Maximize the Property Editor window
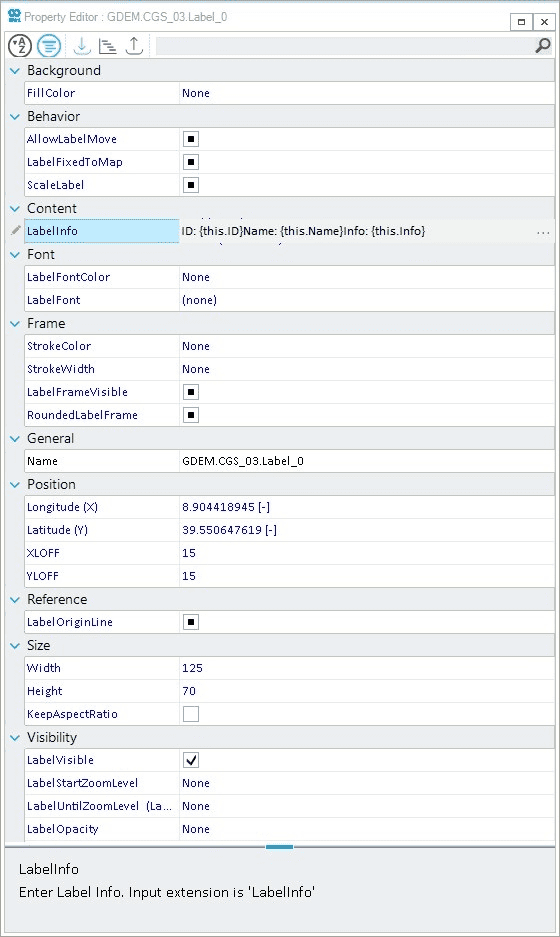This screenshot has height=937, width=560. coord(521,22)
